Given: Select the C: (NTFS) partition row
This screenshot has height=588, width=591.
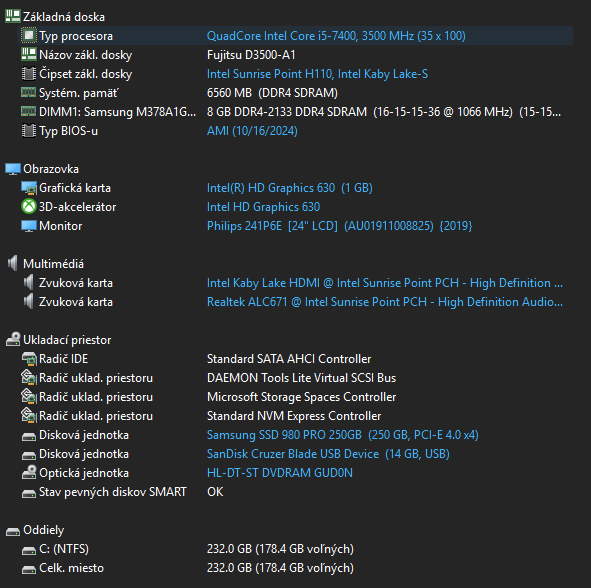Looking at the screenshot, I should tap(295, 548).
